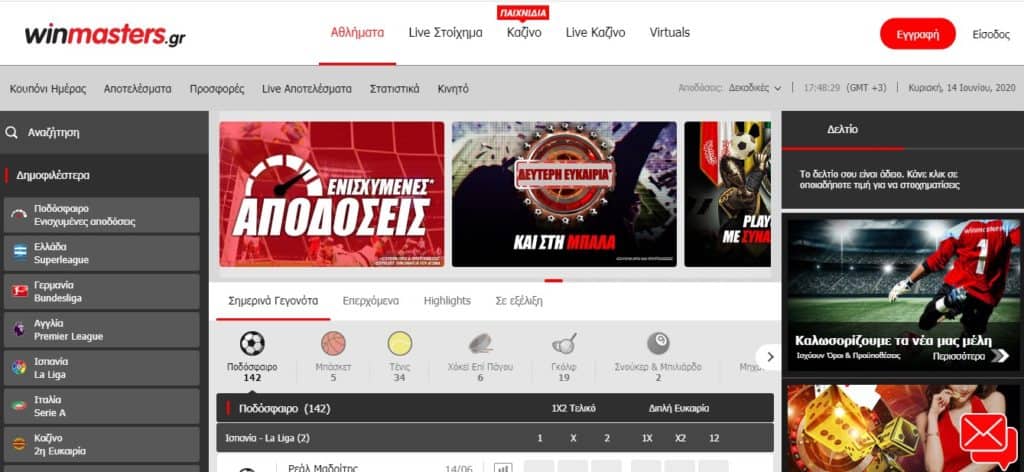This screenshot has height=472, width=1024.
Task: Select the golf Γκολφ icon
Action: pyautogui.click(x=564, y=343)
